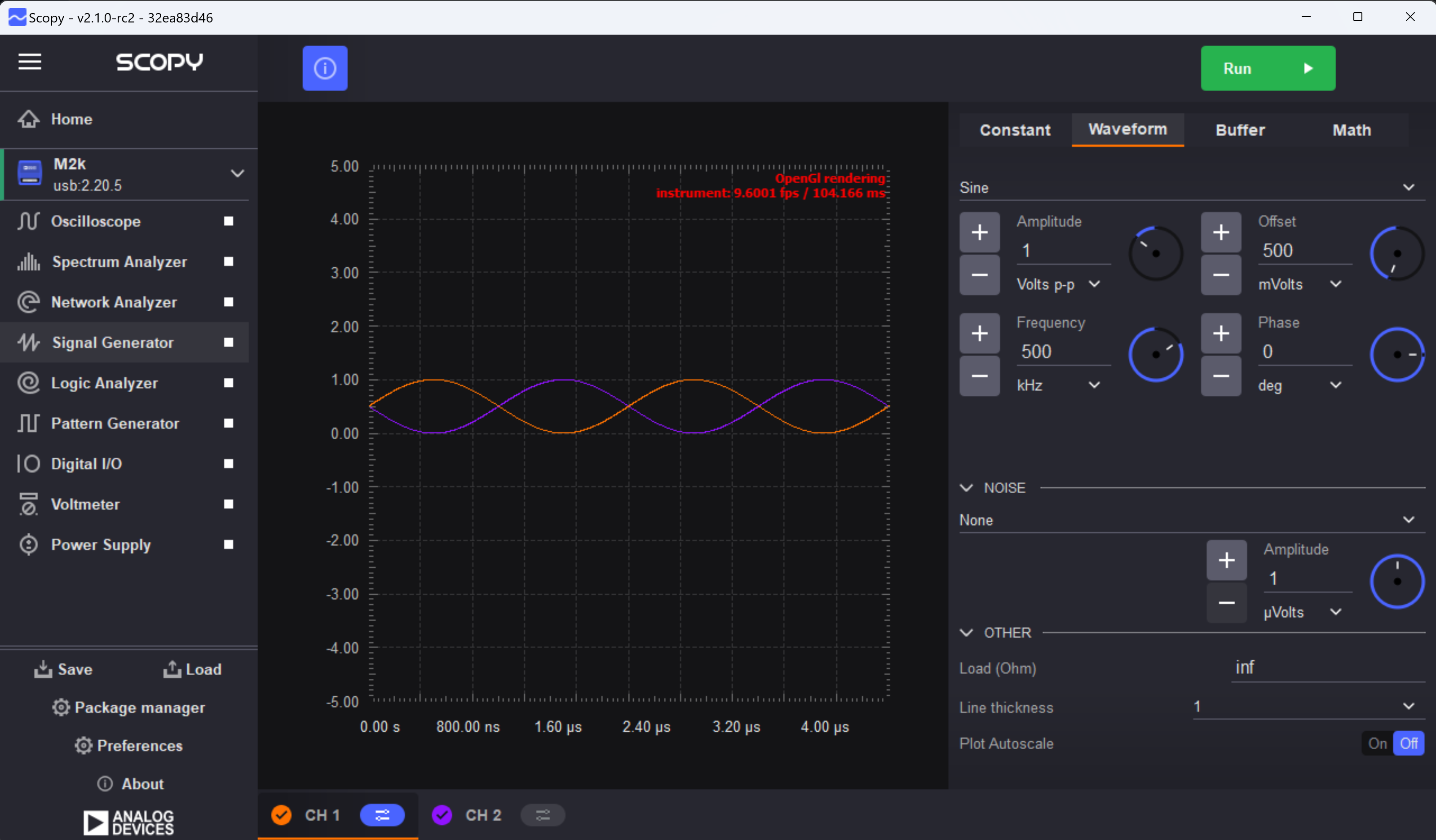
Task: Disable CH 2 channel checkbox
Action: click(x=442, y=815)
